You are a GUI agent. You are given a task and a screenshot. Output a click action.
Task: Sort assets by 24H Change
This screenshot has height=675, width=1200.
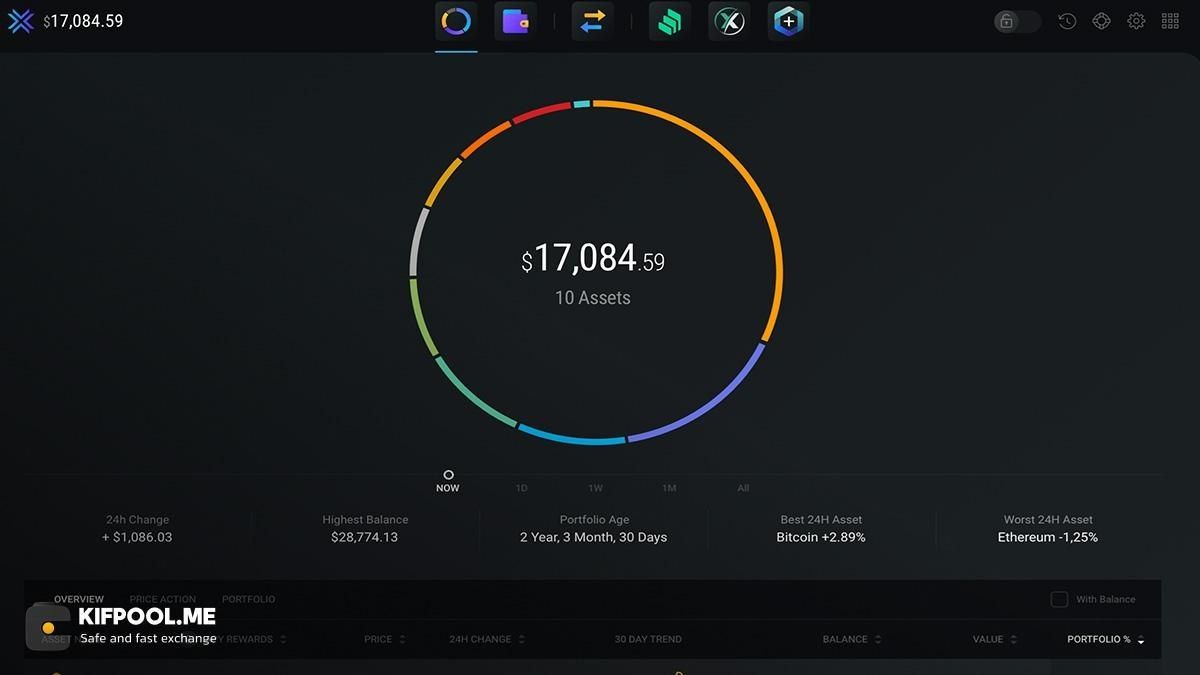pyautogui.click(x=480, y=639)
